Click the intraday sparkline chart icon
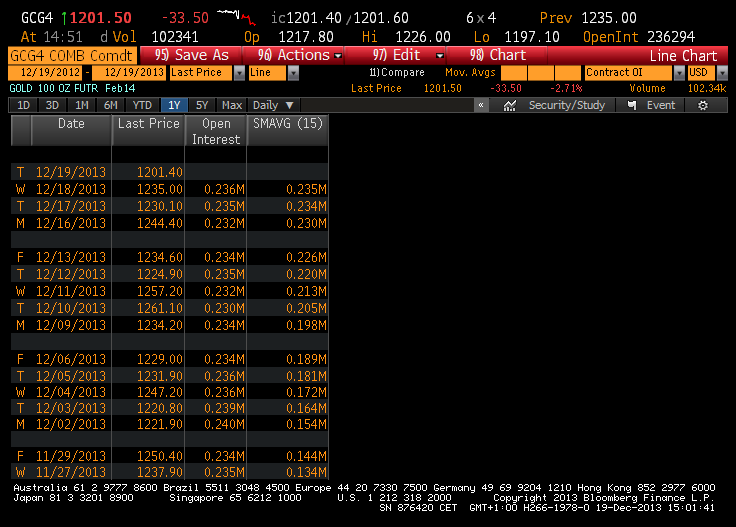 (237, 17)
